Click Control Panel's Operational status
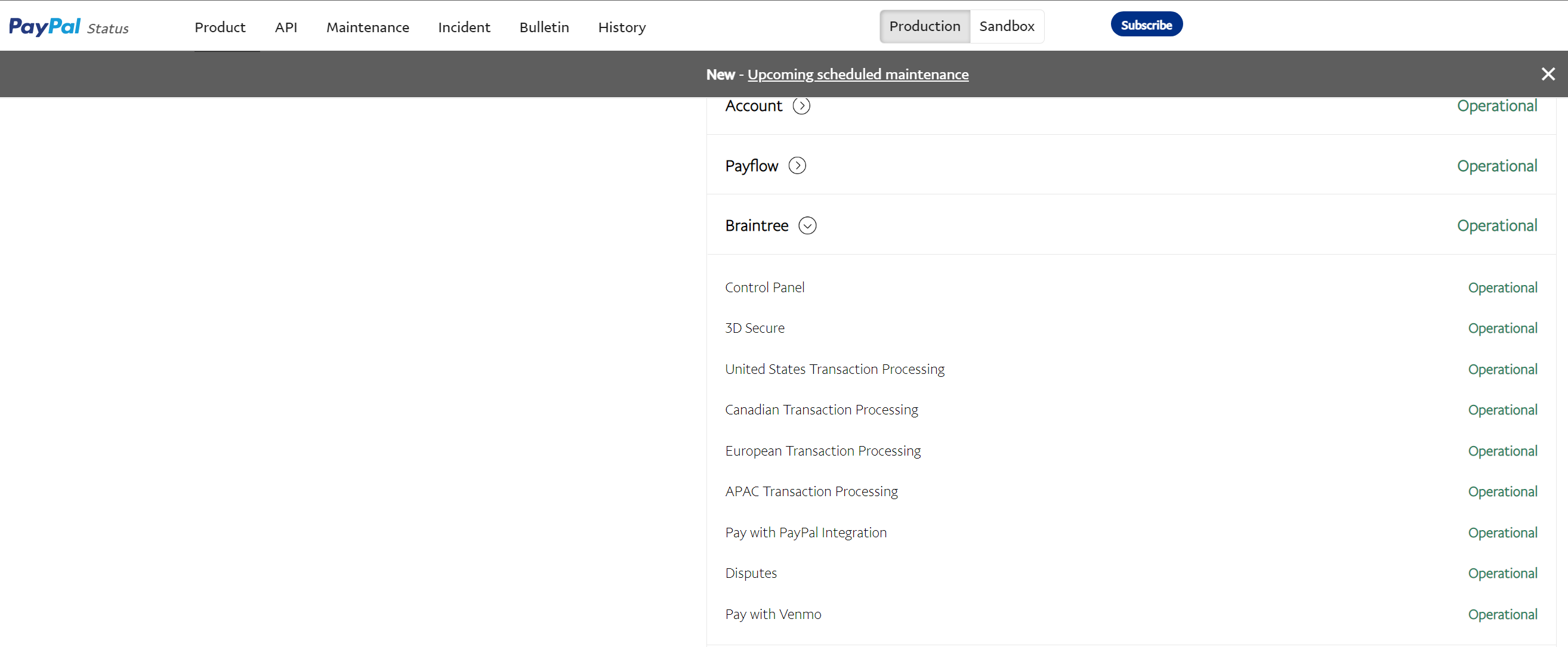1568x647 pixels. click(1502, 287)
